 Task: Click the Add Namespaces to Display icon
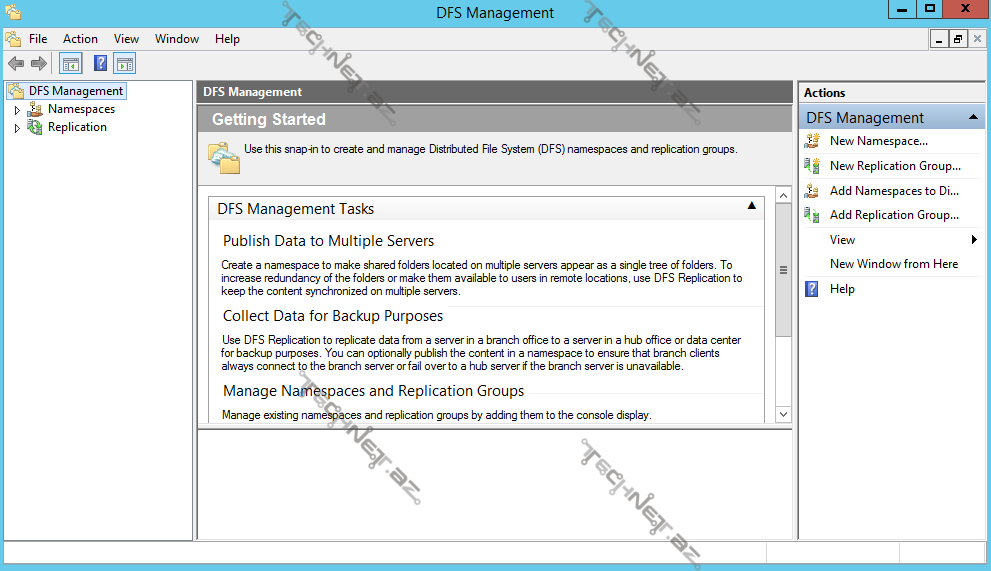(812, 191)
